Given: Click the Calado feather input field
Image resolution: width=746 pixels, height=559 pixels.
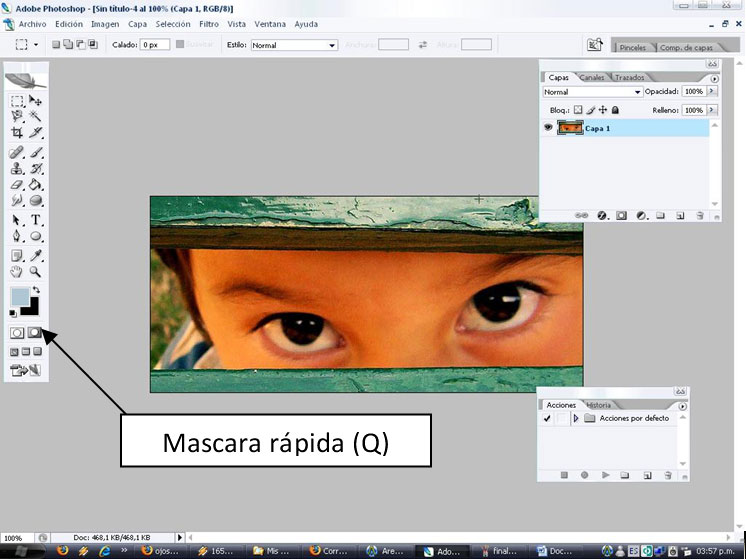Looking at the screenshot, I should 155,45.
